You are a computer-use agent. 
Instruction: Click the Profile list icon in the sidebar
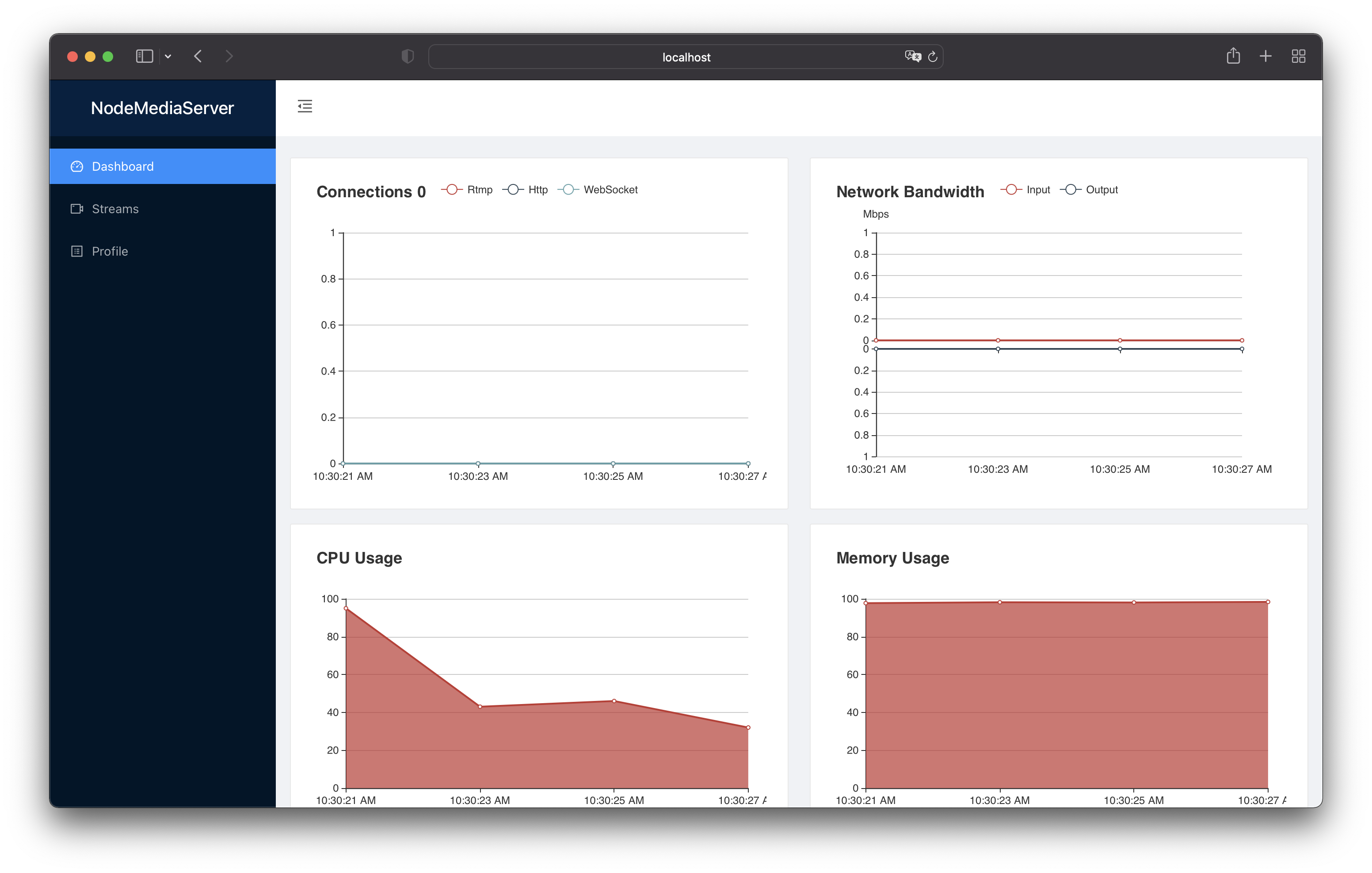(77, 251)
